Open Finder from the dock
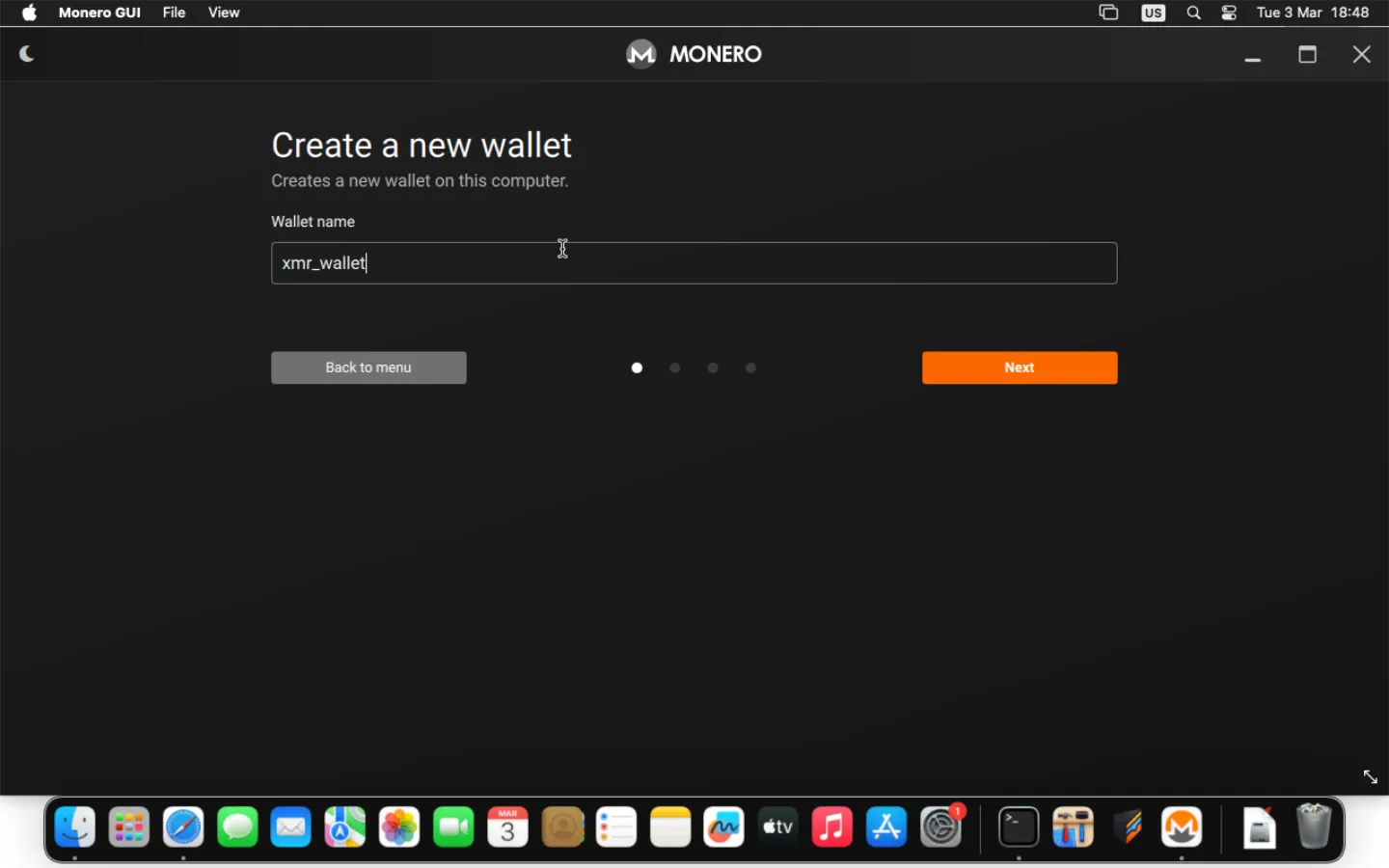 tap(75, 827)
